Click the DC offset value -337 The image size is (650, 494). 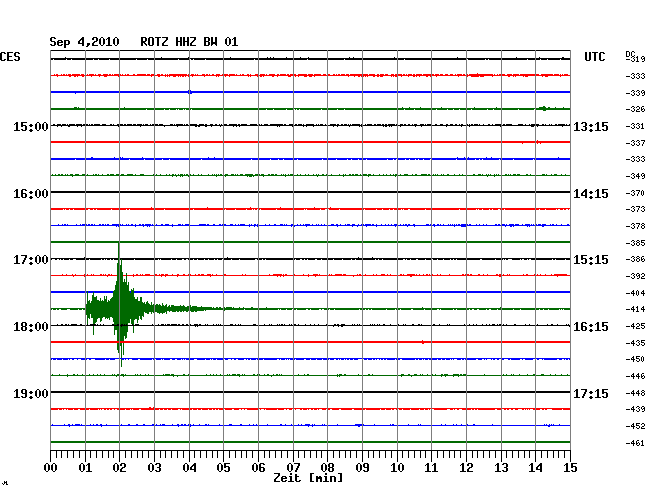coord(635,143)
